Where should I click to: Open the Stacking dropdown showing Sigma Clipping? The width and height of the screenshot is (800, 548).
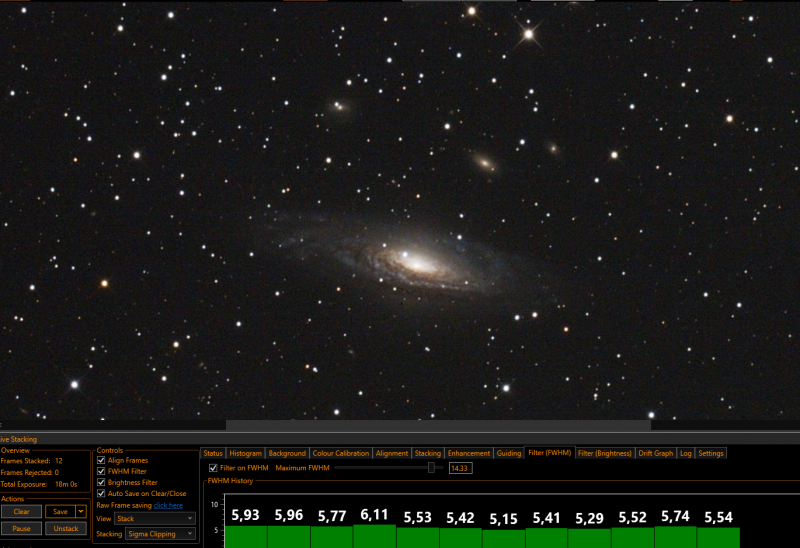click(160, 534)
